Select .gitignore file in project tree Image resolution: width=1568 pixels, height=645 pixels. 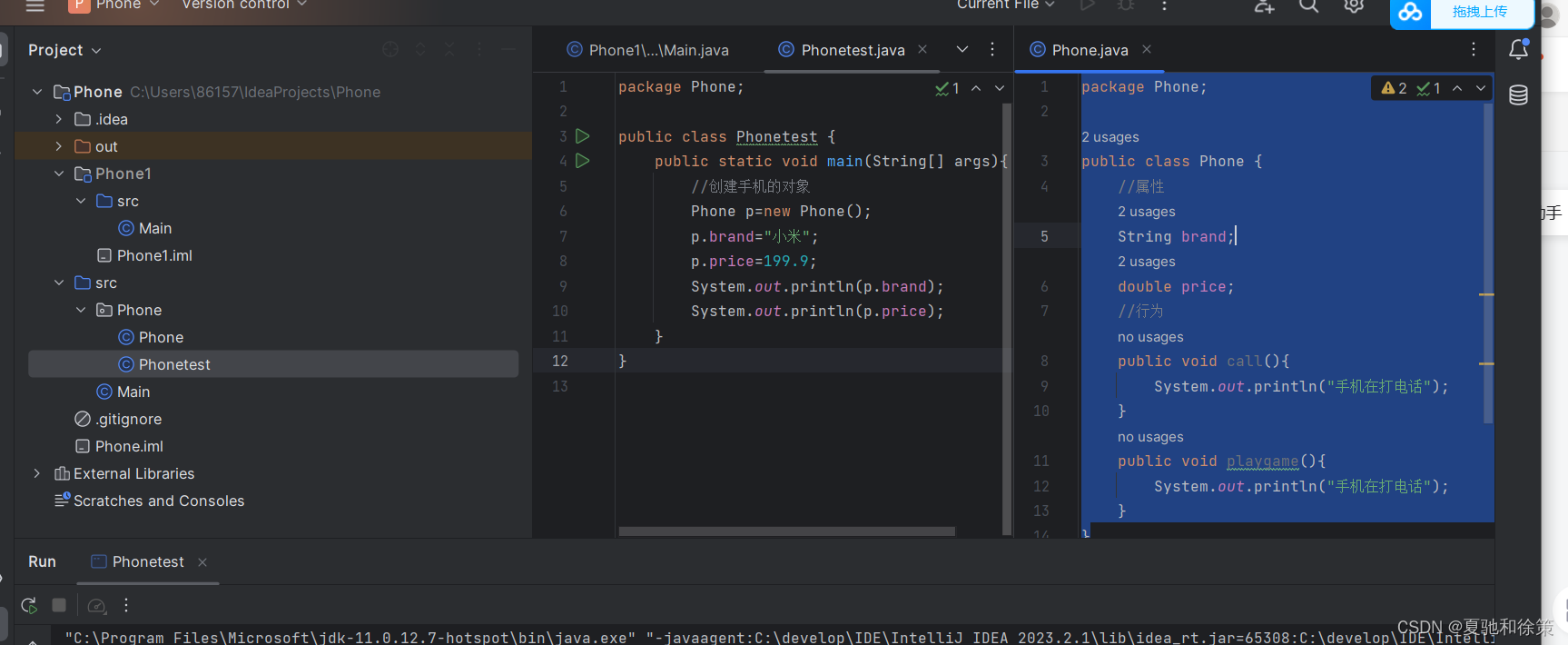[128, 419]
